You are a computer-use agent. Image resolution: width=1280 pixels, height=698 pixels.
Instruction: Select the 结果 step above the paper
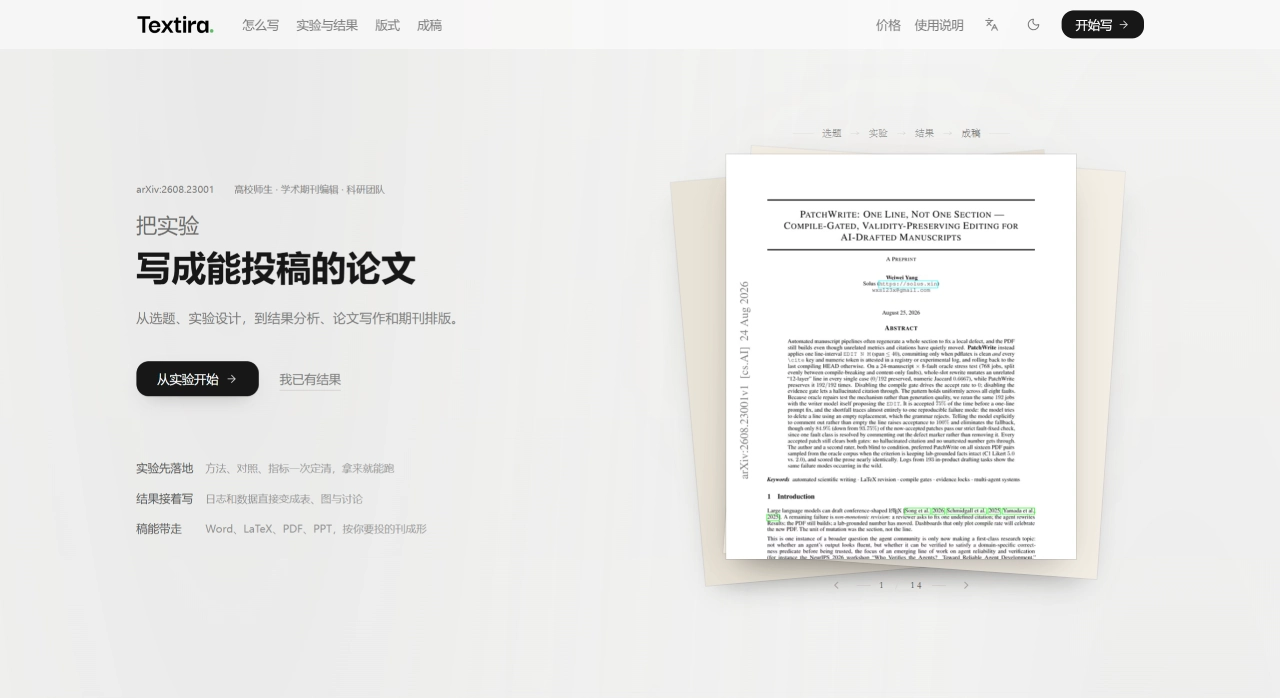pos(924,133)
